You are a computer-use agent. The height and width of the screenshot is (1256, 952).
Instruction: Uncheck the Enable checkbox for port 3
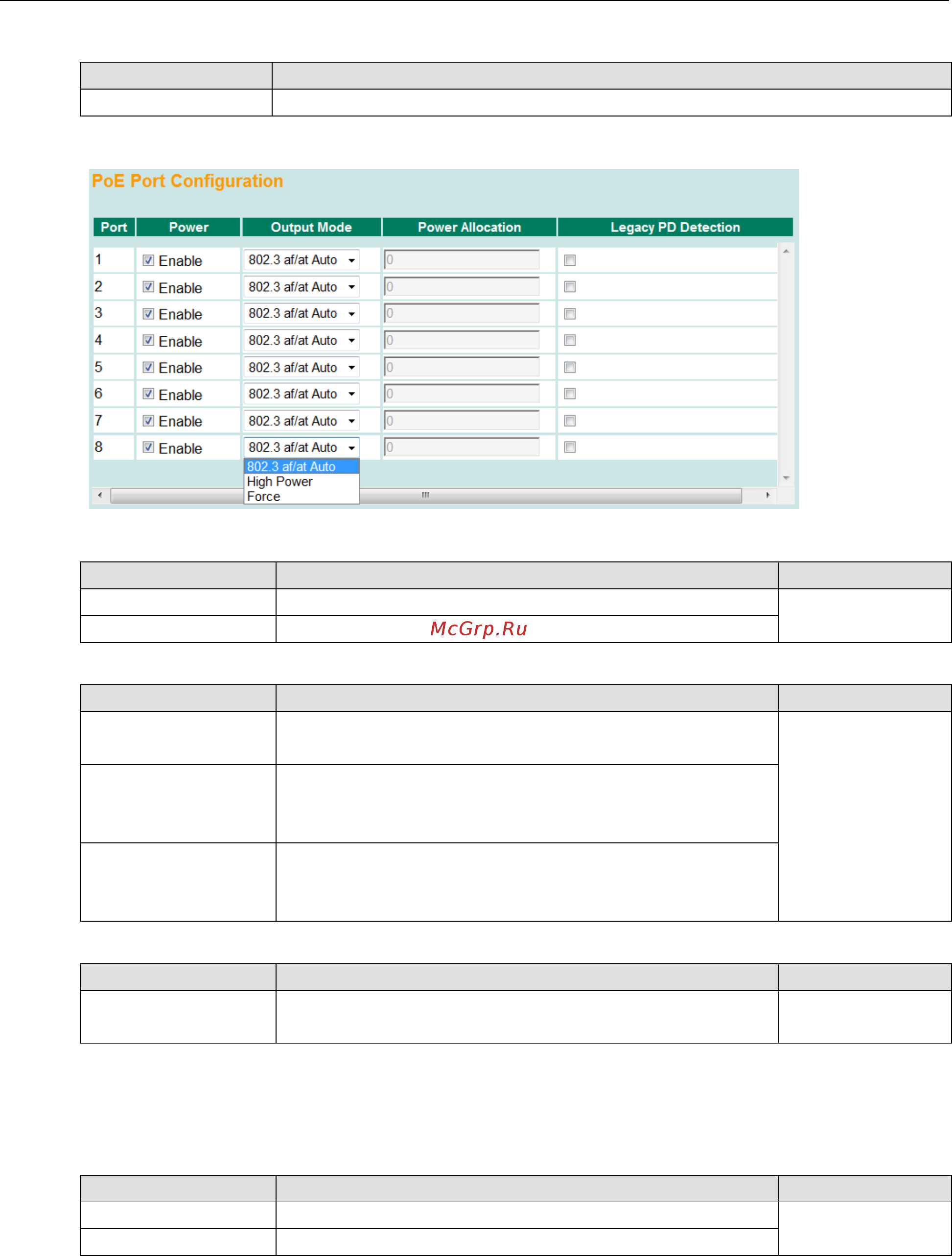(x=148, y=313)
